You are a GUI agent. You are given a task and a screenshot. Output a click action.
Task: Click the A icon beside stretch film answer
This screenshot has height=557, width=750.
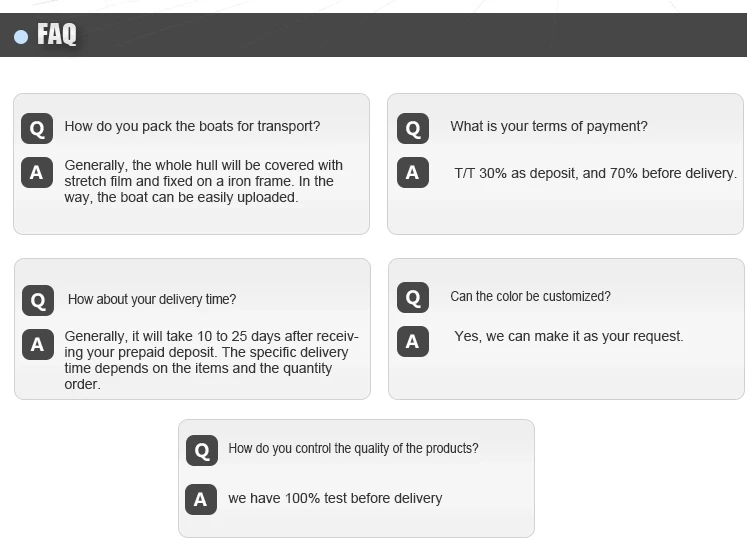click(x=37, y=173)
